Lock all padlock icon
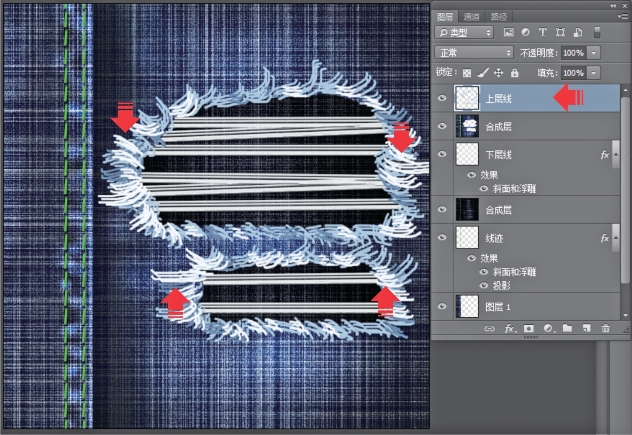The width and height of the screenshot is (632, 435). [x=515, y=73]
